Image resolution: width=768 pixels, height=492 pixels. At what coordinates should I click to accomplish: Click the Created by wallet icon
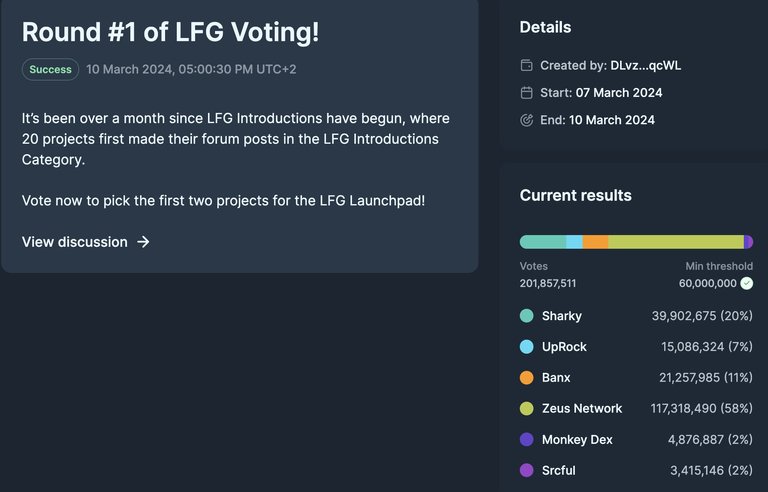[x=527, y=65]
